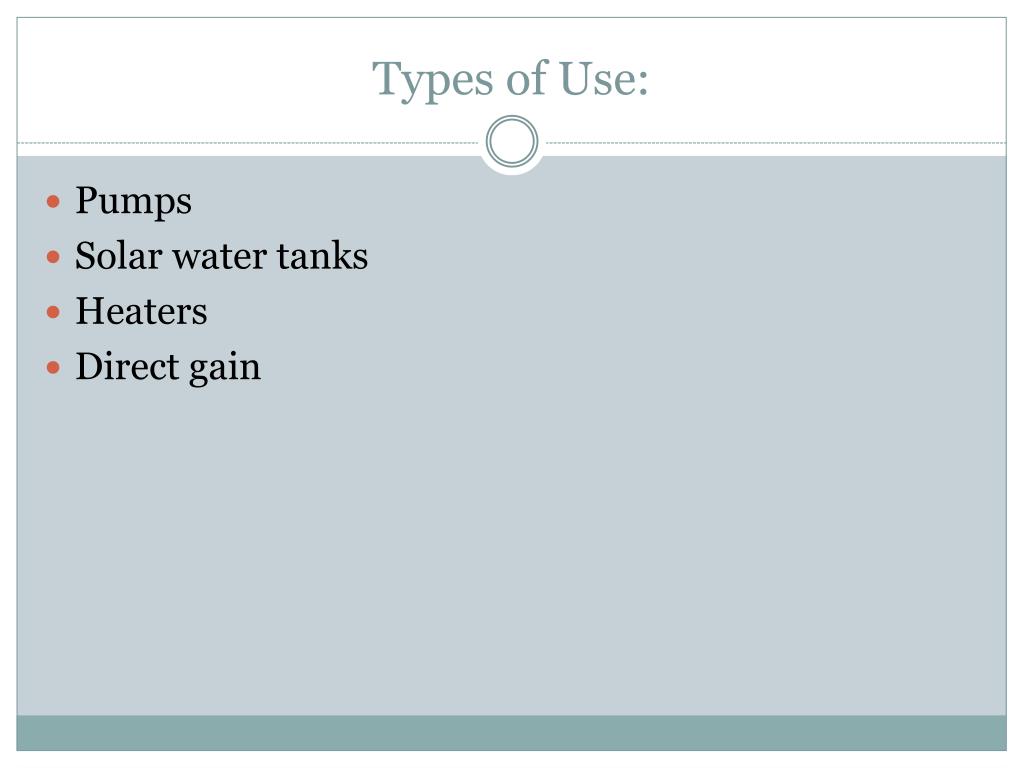The height and width of the screenshot is (768, 1024).
Task: Click the orange bullet dot beside Pumps
Action: tap(54, 202)
